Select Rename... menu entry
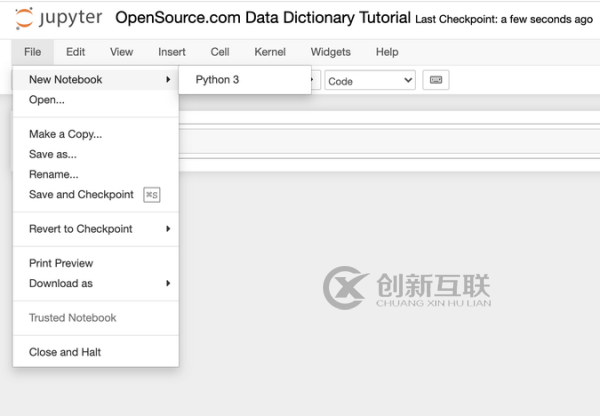The height and width of the screenshot is (416, 600). tap(96, 175)
